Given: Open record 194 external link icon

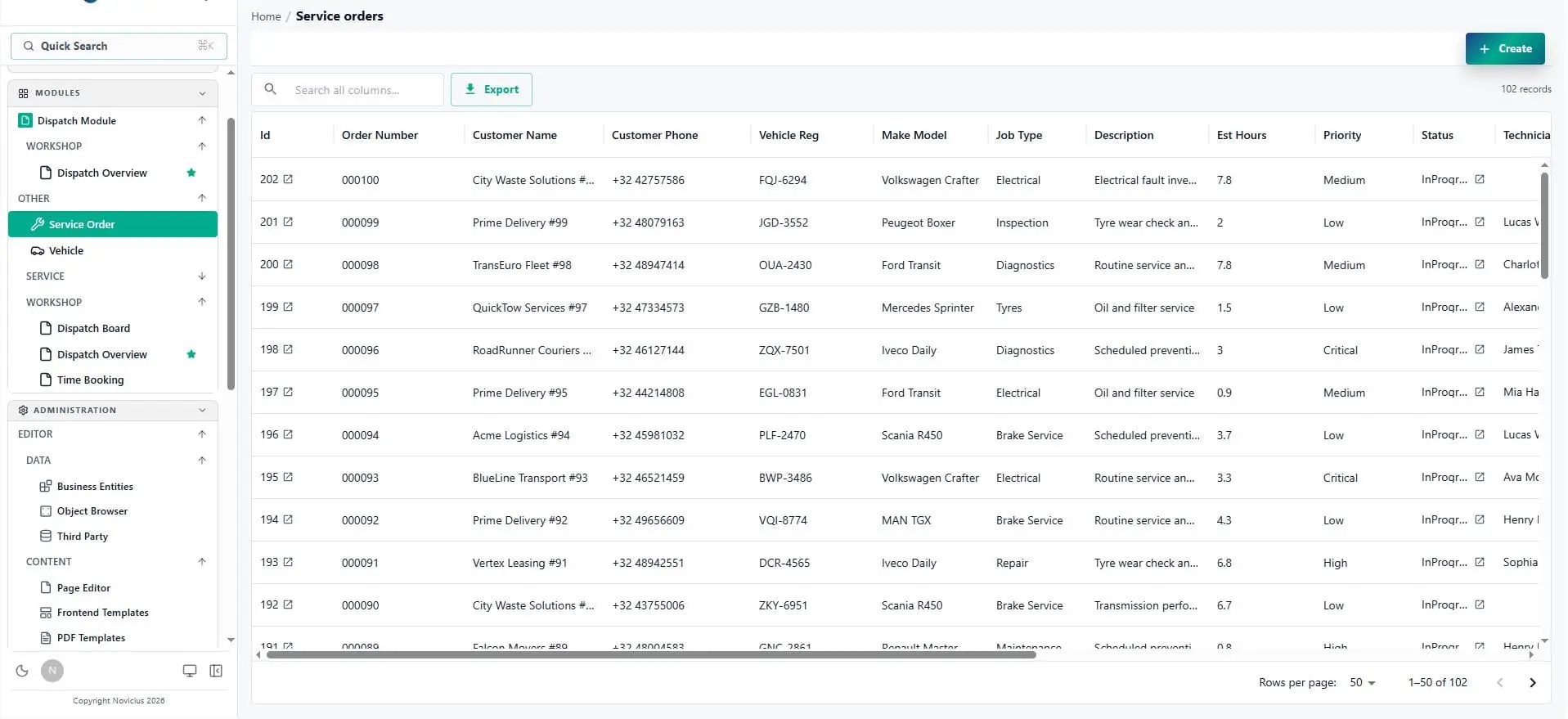Looking at the screenshot, I should [x=288, y=519].
